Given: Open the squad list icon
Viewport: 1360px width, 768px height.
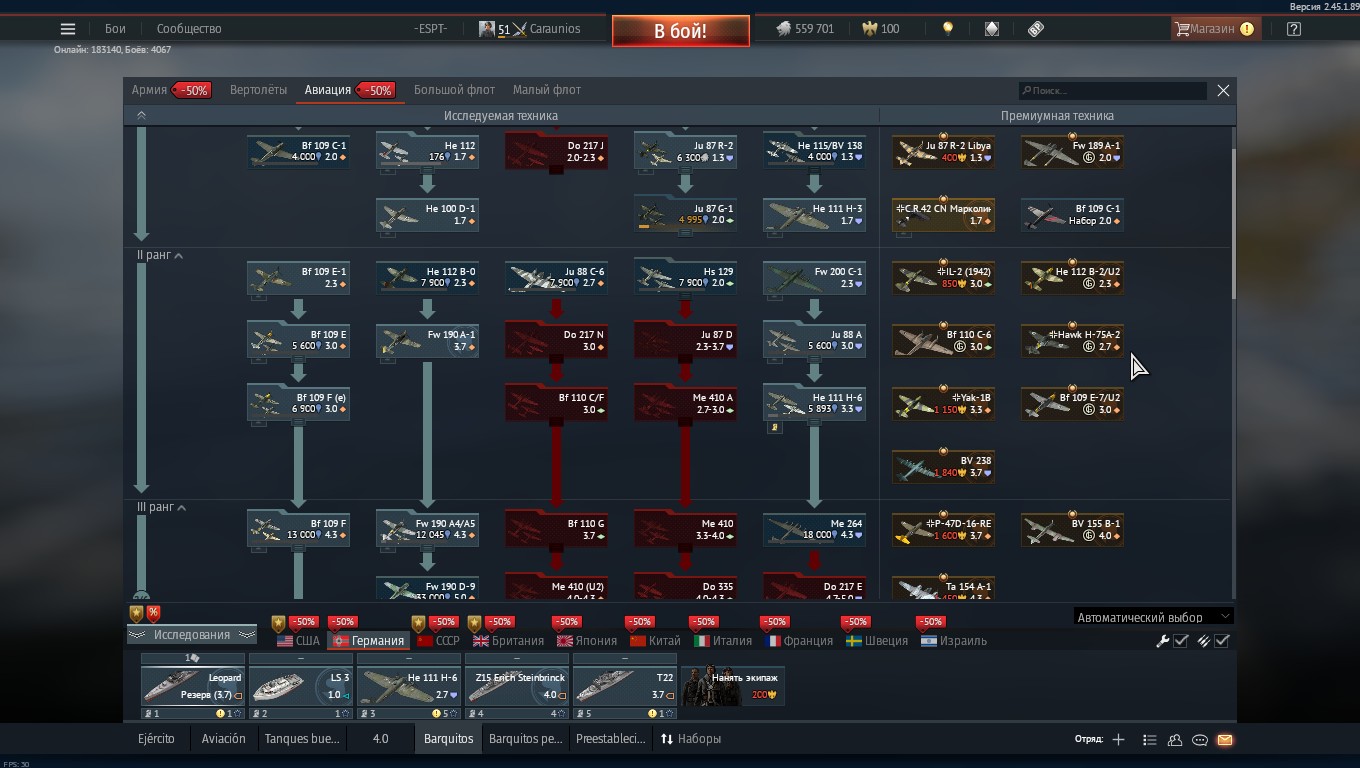Looking at the screenshot, I should (x=1149, y=740).
